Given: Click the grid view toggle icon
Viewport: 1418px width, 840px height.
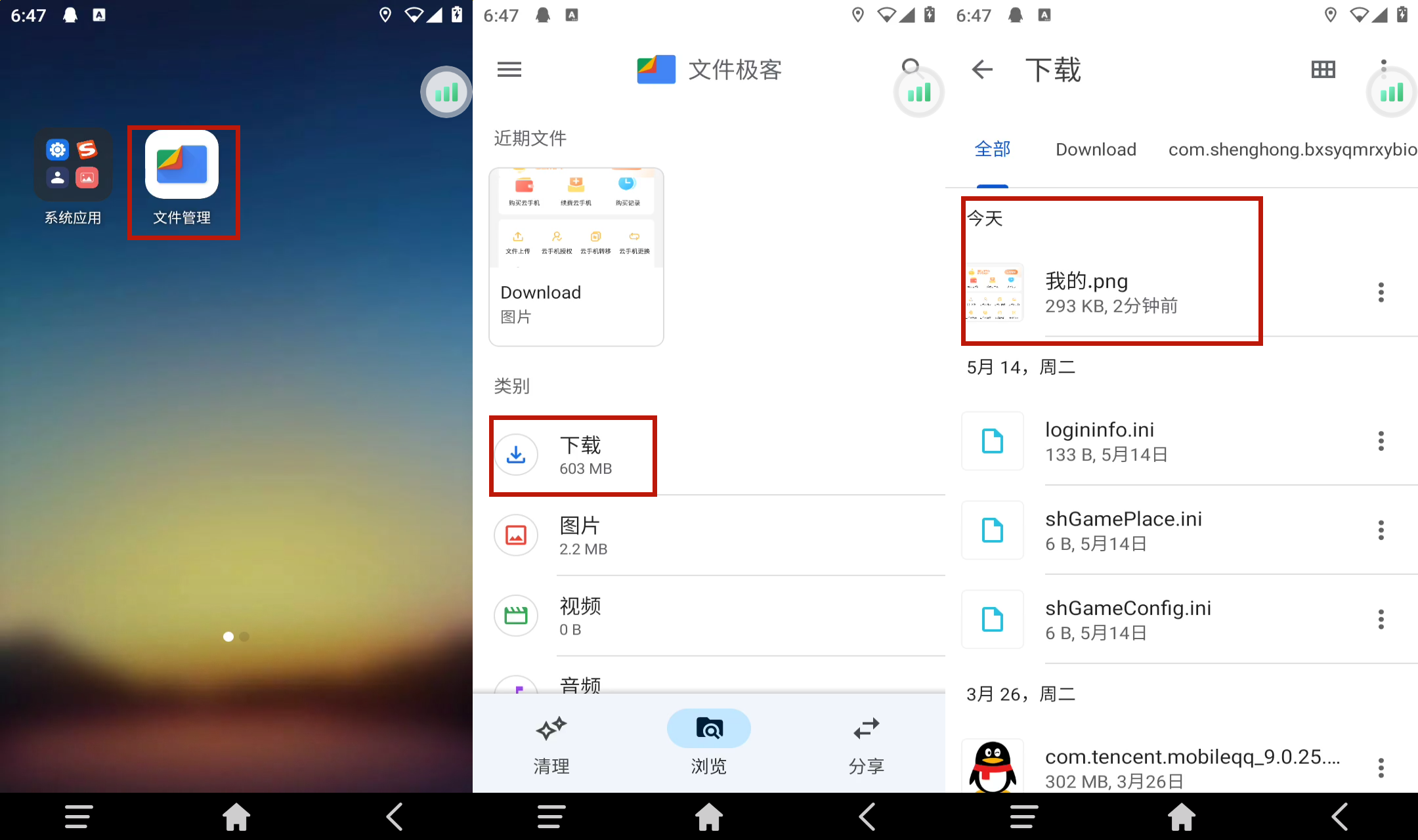Looking at the screenshot, I should click(1323, 69).
